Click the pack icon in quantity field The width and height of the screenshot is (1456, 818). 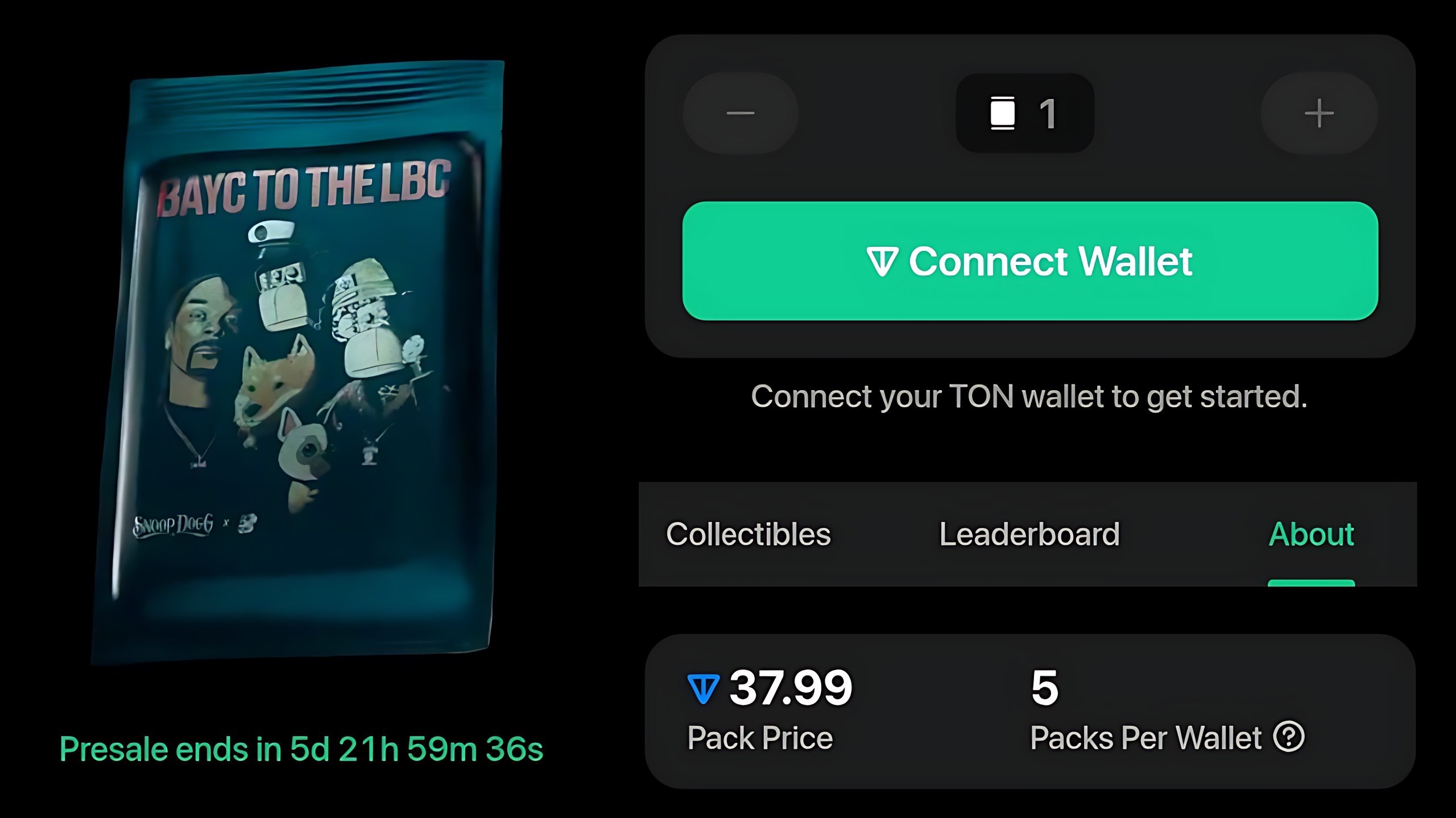pos(1003,113)
